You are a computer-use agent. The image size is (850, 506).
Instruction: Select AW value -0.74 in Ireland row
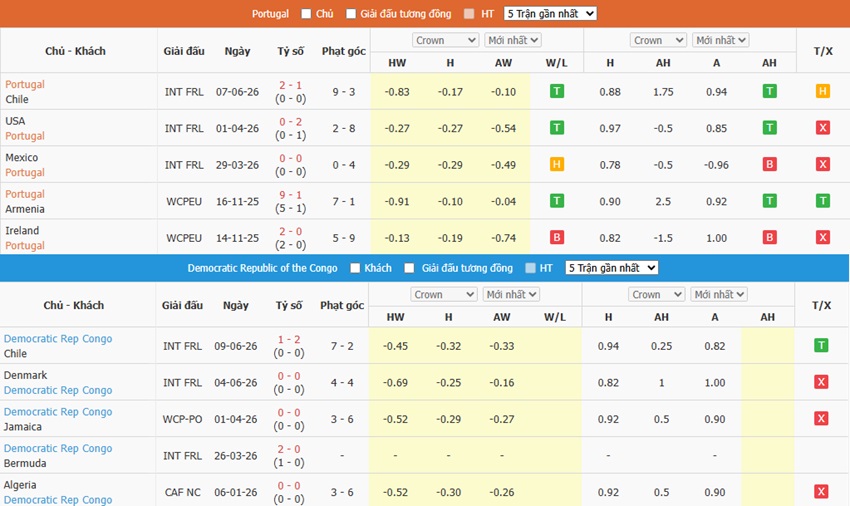503,238
